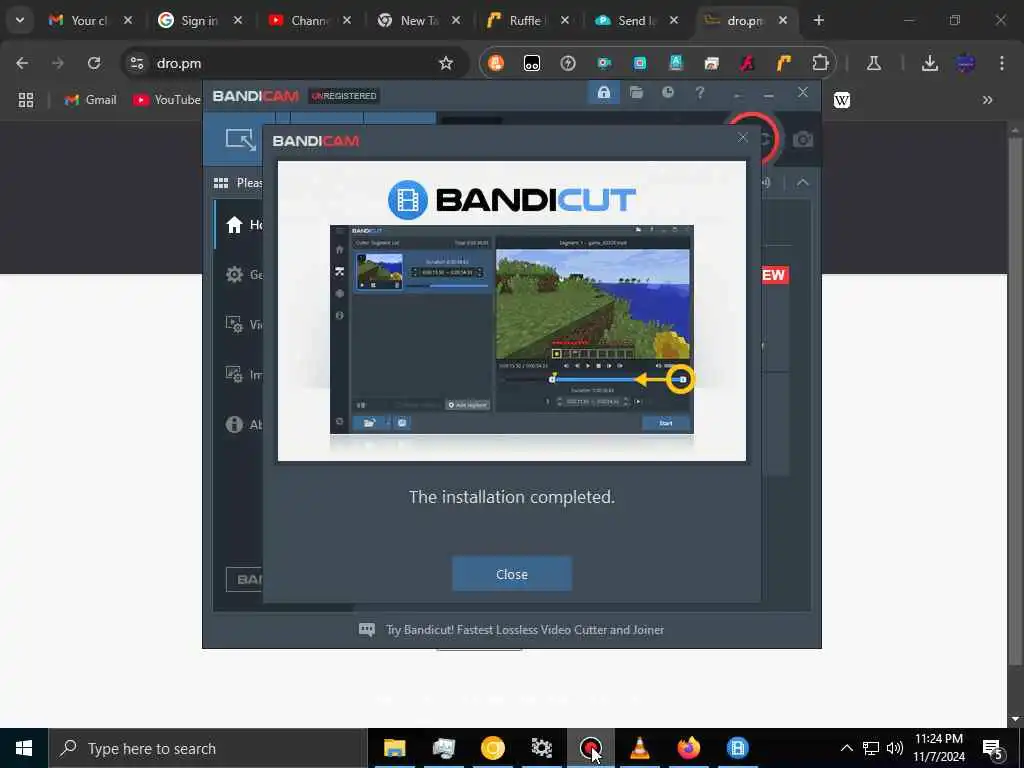Click the Bandicam lock icon
This screenshot has width=1024, height=768.
coord(603,93)
